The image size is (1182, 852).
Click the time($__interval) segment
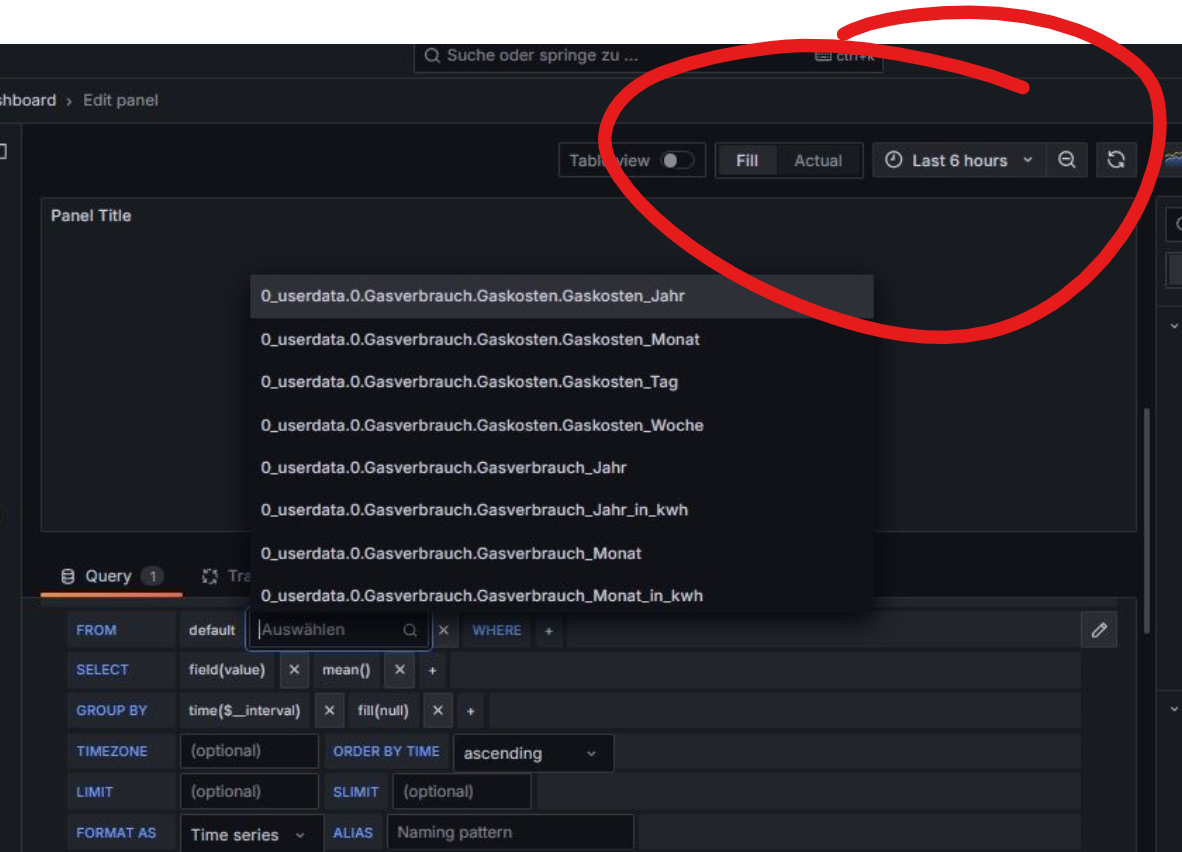pos(244,710)
